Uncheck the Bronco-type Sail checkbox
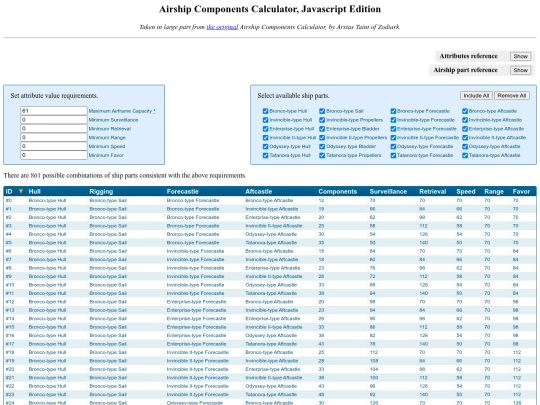The height and width of the screenshot is (405, 540). click(322, 111)
